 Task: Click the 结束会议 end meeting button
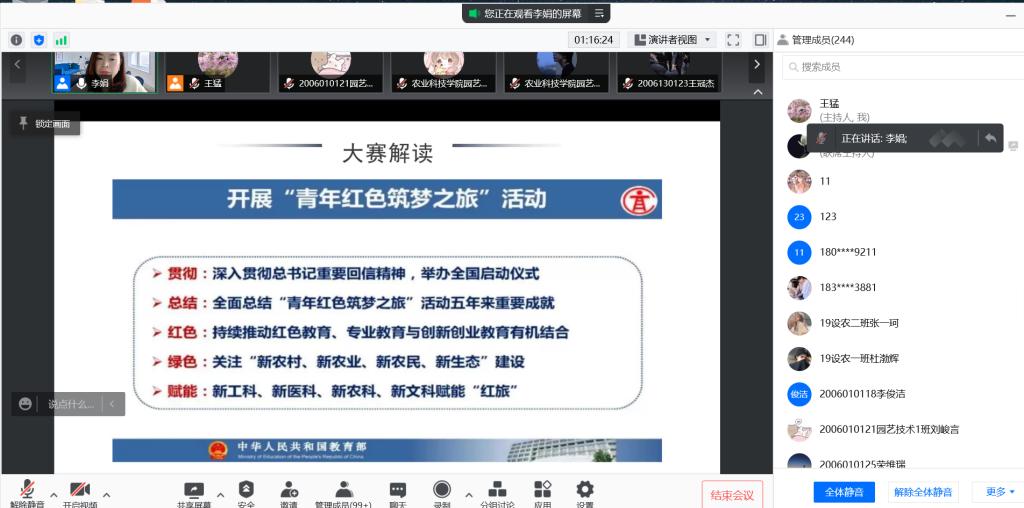732,495
